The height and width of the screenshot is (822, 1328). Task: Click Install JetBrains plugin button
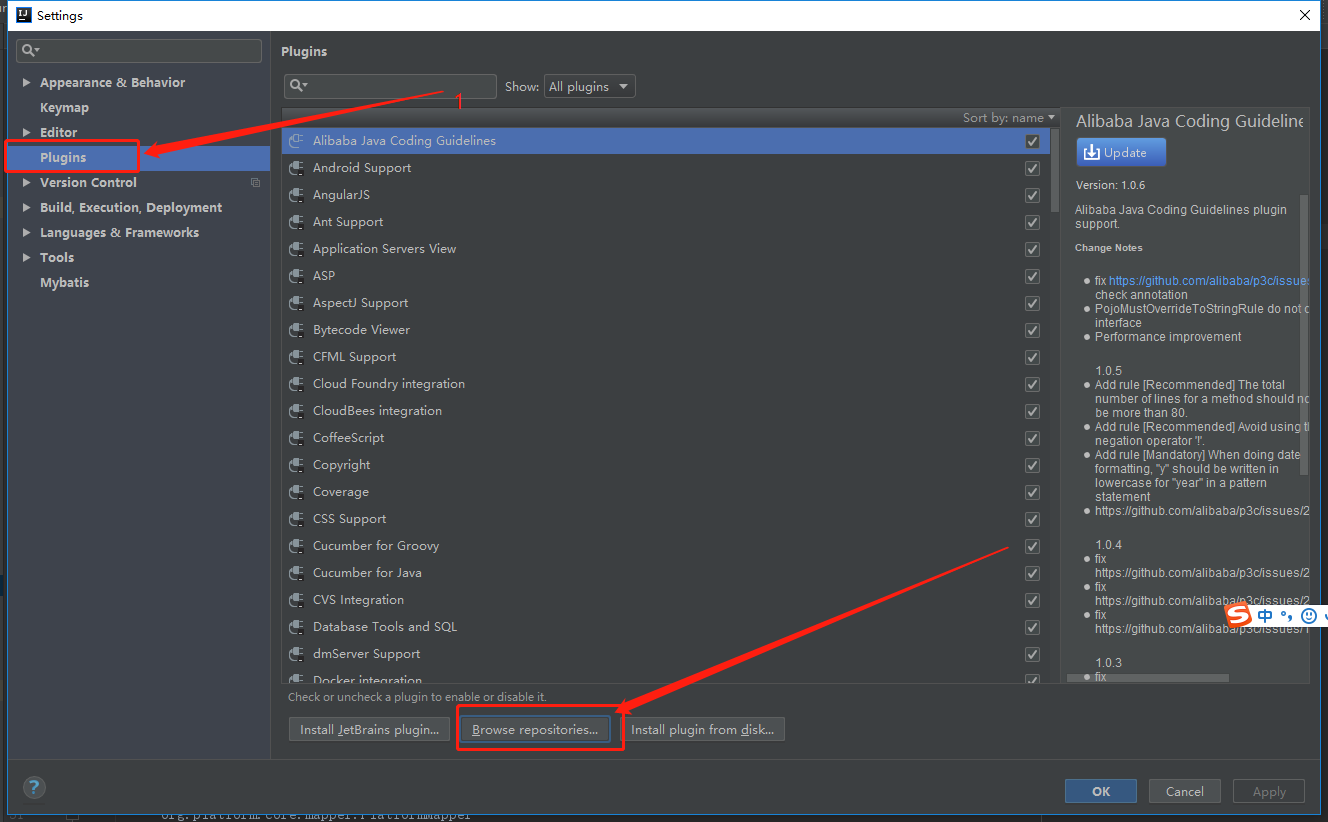click(x=369, y=729)
